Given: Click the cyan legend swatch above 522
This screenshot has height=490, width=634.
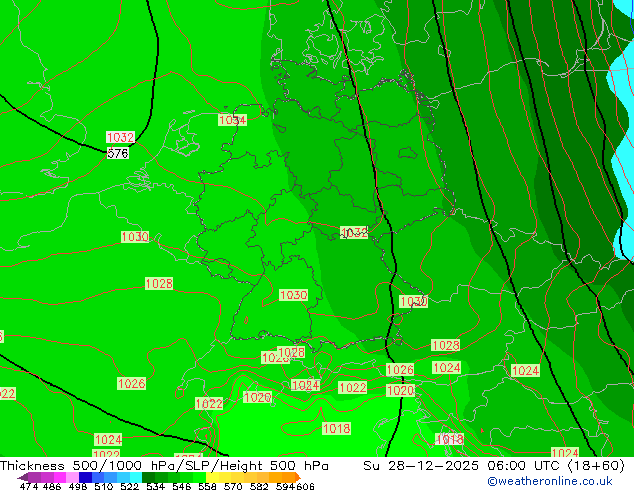Looking at the screenshot, I should pos(136,477).
